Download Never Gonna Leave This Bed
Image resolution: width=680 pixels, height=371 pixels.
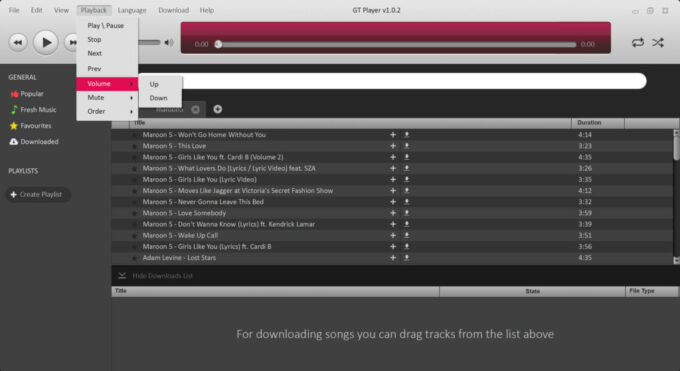407,202
